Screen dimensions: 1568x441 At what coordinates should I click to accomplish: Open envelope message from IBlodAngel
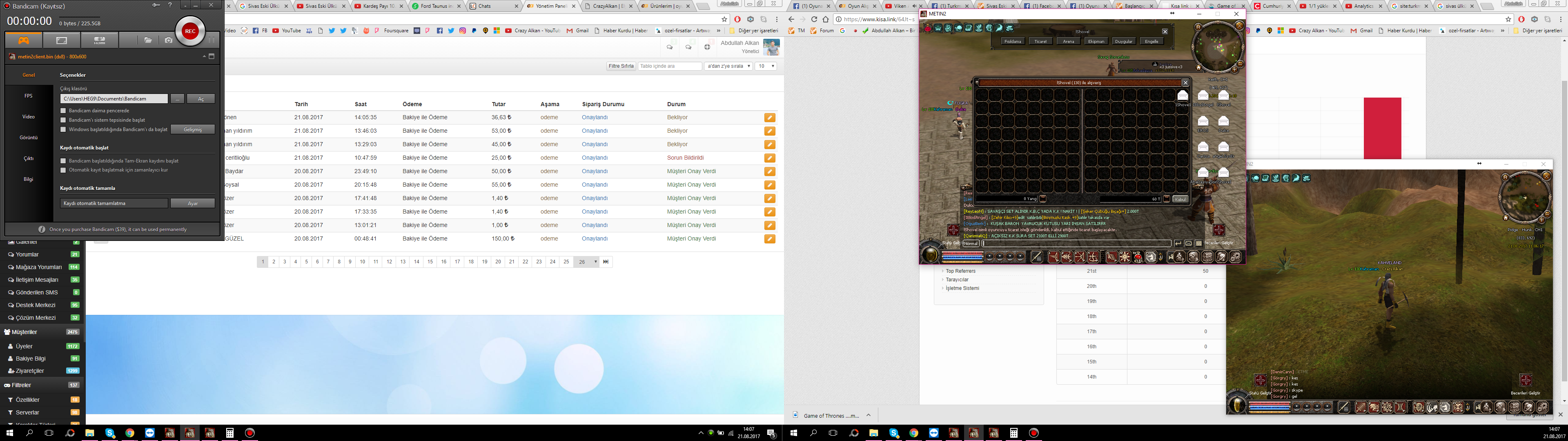pos(1203,95)
